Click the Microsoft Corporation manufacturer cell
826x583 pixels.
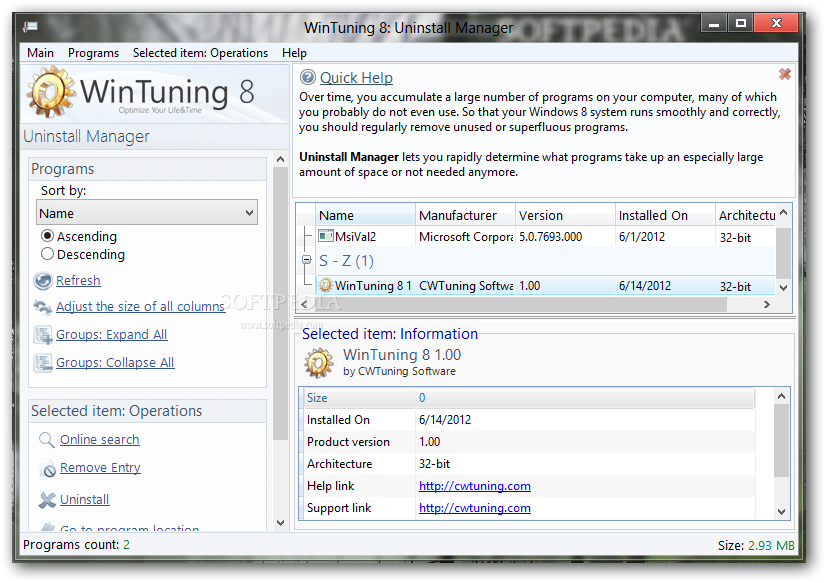465,236
